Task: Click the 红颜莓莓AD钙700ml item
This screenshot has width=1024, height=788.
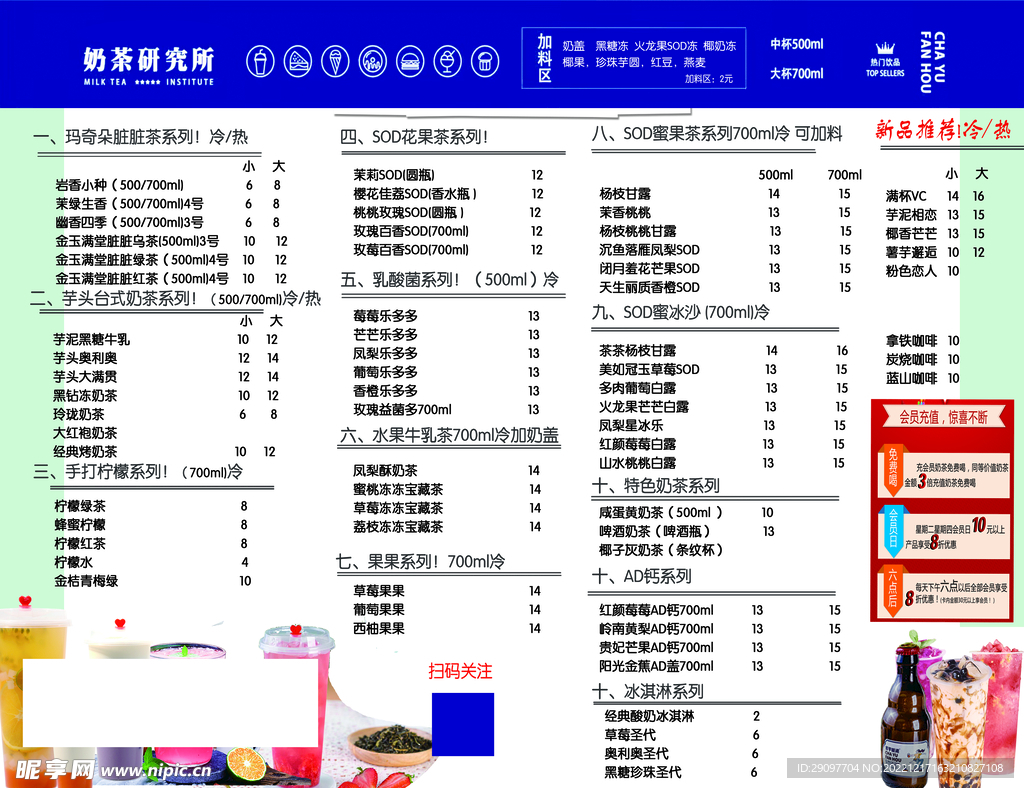Action: [x=656, y=611]
